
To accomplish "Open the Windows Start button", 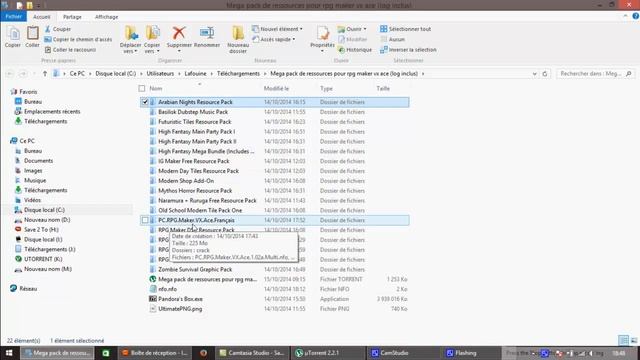I will point(9,353).
